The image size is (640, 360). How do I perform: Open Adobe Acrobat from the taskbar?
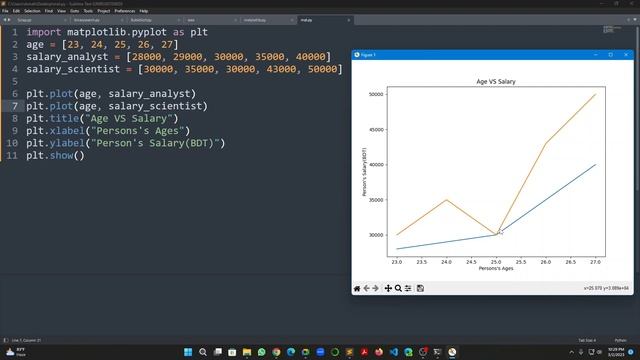click(364, 352)
